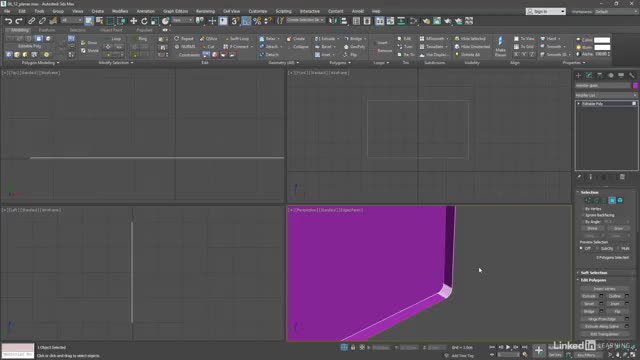Select the Unlink Selection icon
Image resolution: width=640 pixels, height=360 pixels.
(x=42, y=21)
